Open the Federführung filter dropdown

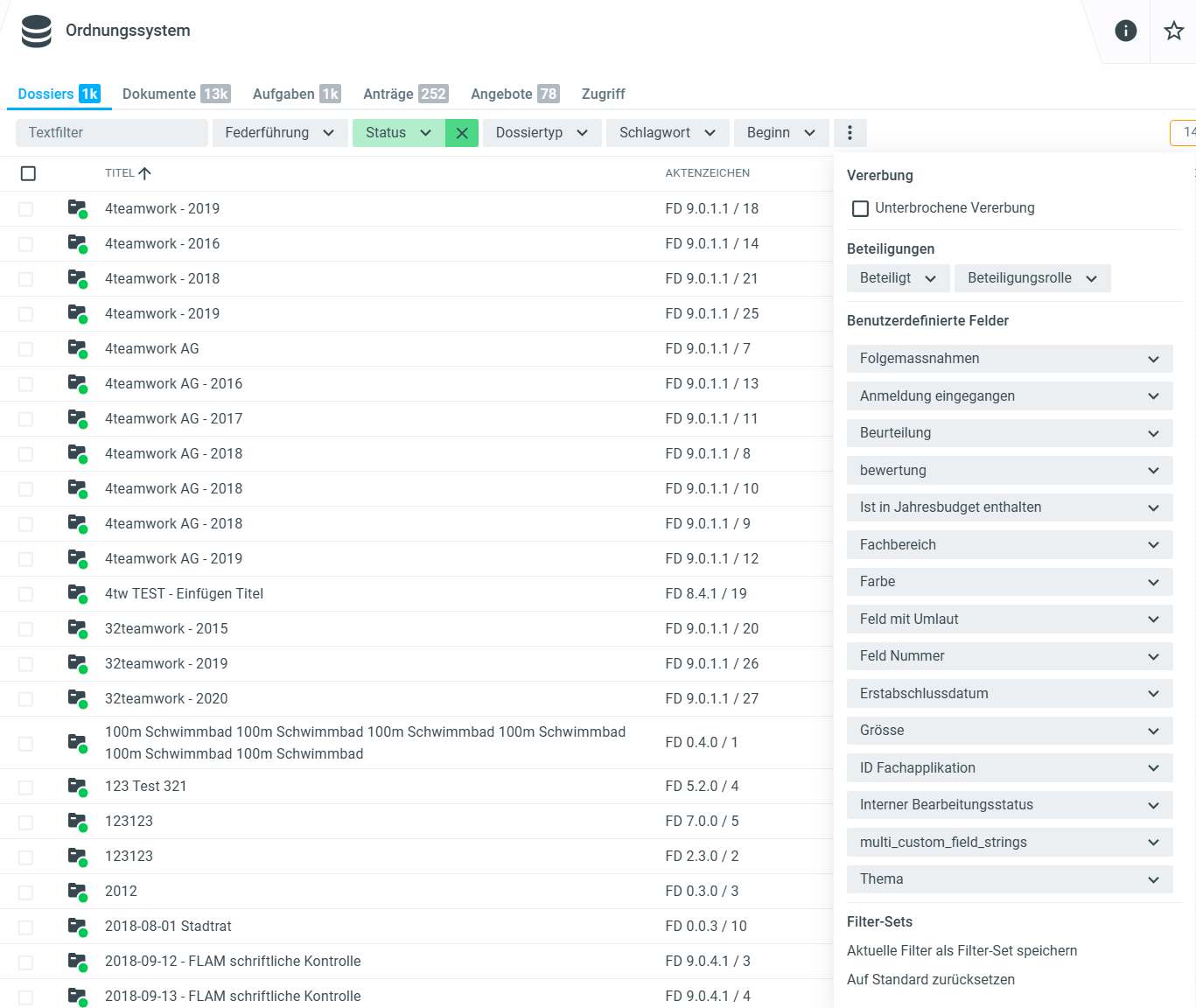pyautogui.click(x=279, y=133)
